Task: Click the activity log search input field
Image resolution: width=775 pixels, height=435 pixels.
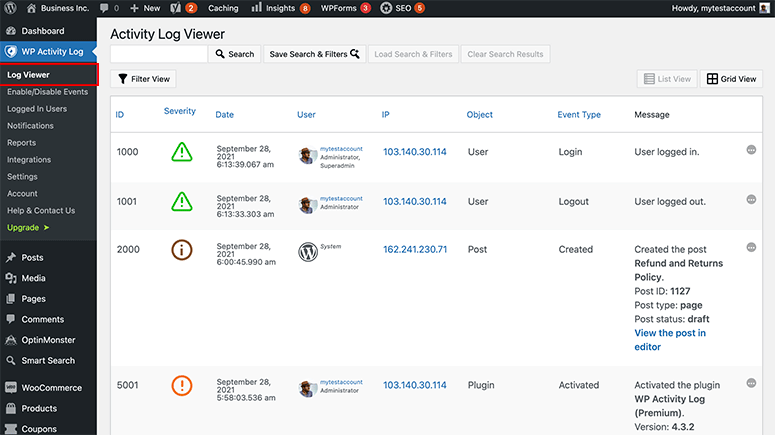Action: click(x=159, y=54)
